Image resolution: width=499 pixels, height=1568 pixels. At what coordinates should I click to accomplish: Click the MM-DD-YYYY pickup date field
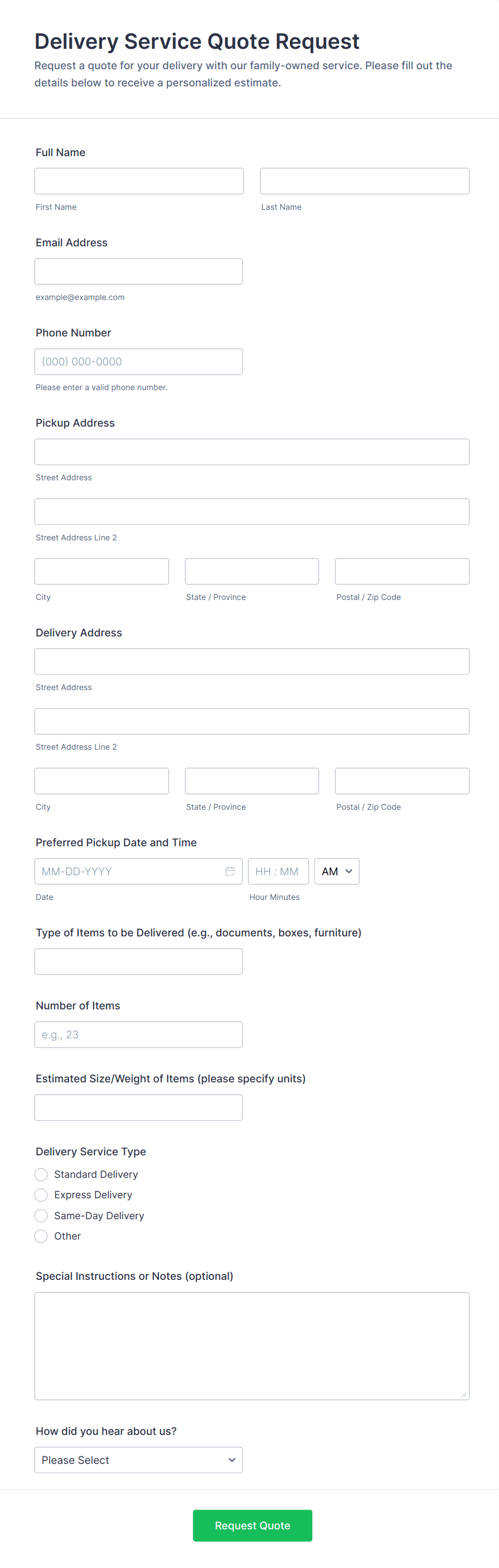(x=128, y=871)
